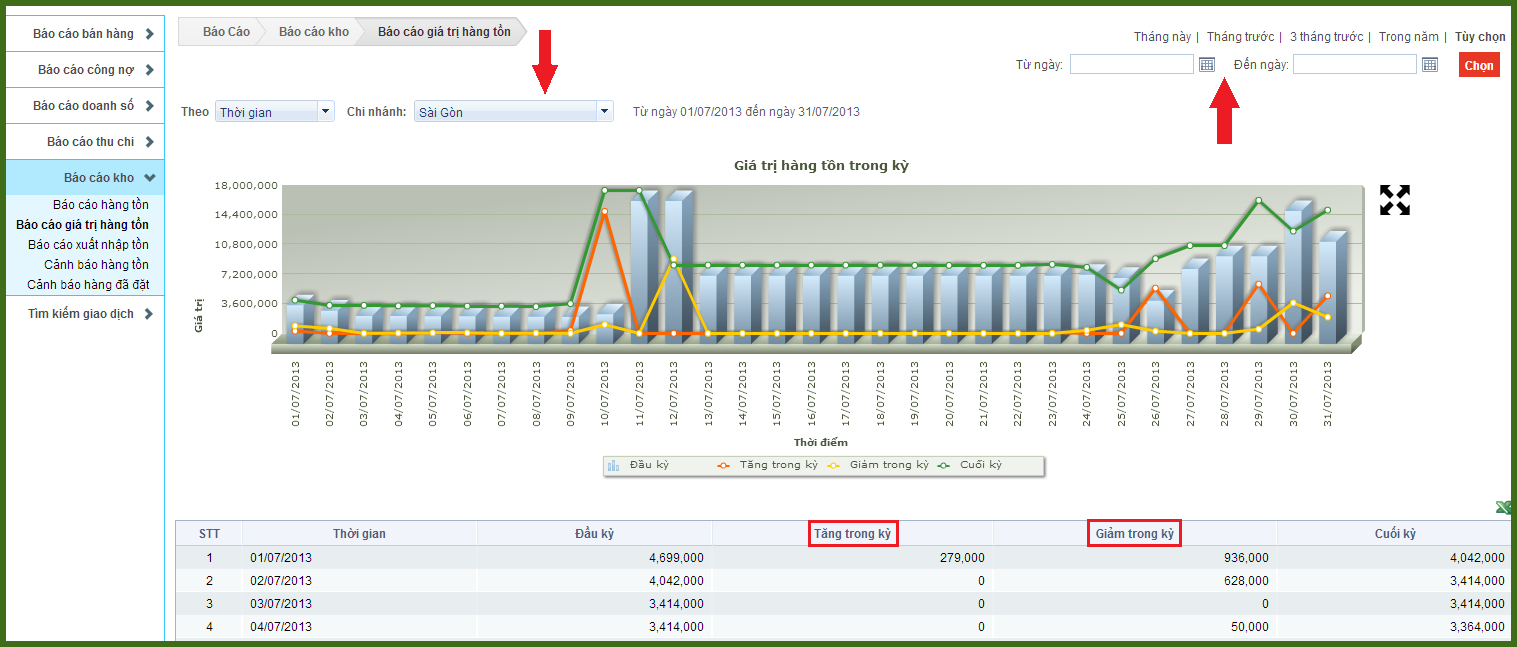Select the 01/07/2013 table row date
The width and height of the screenshot is (1517, 647).
tap(281, 558)
